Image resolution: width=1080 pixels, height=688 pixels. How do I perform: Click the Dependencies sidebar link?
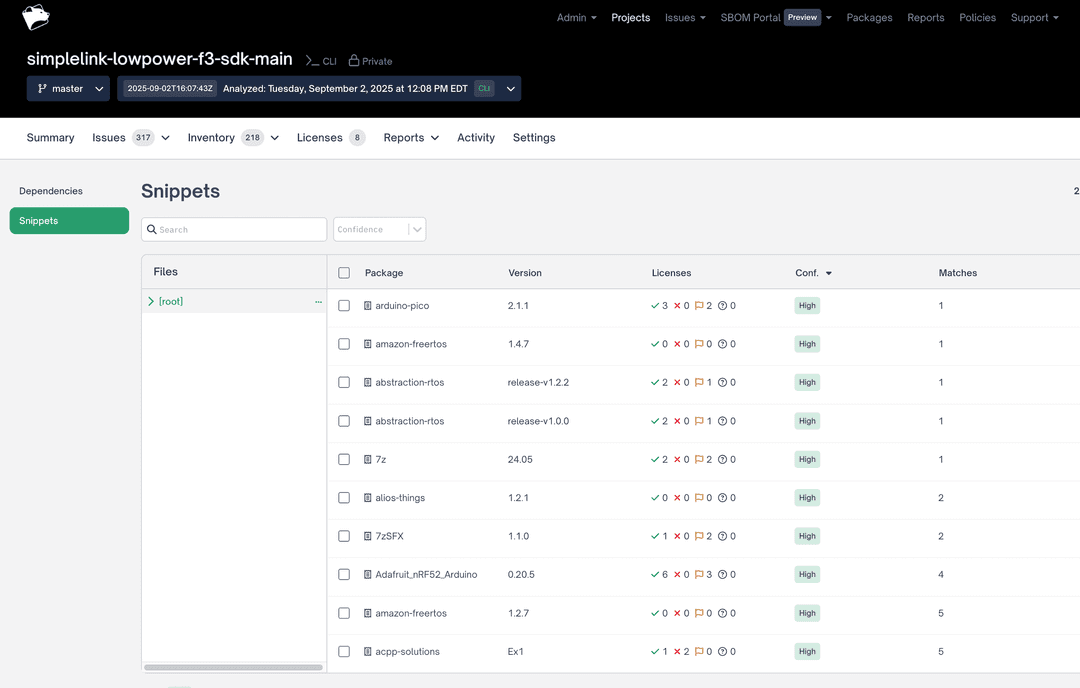coord(51,190)
